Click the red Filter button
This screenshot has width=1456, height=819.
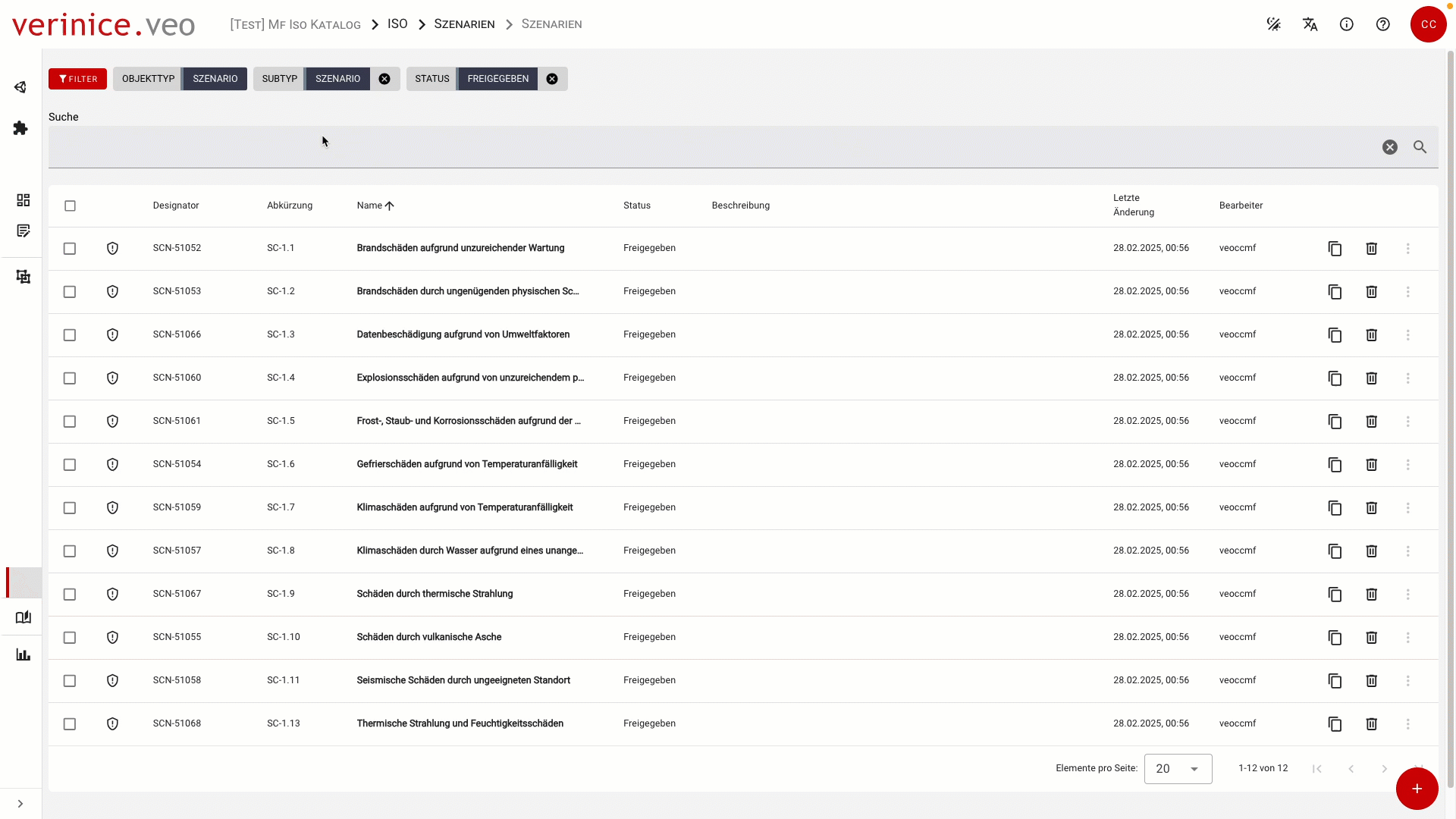coord(77,79)
